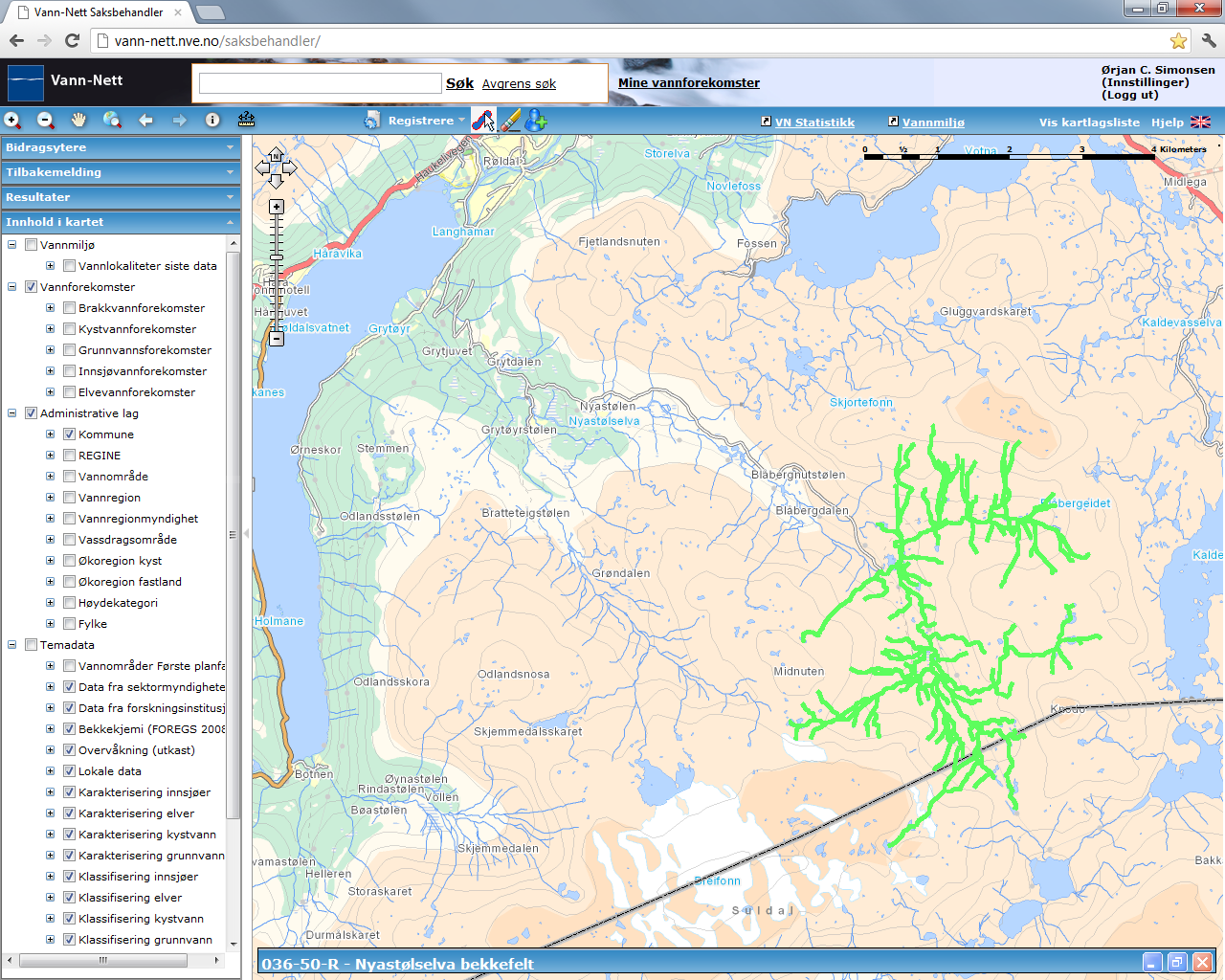Expand the Resultater panel
The width and height of the screenshot is (1225, 980).
[x=121, y=197]
